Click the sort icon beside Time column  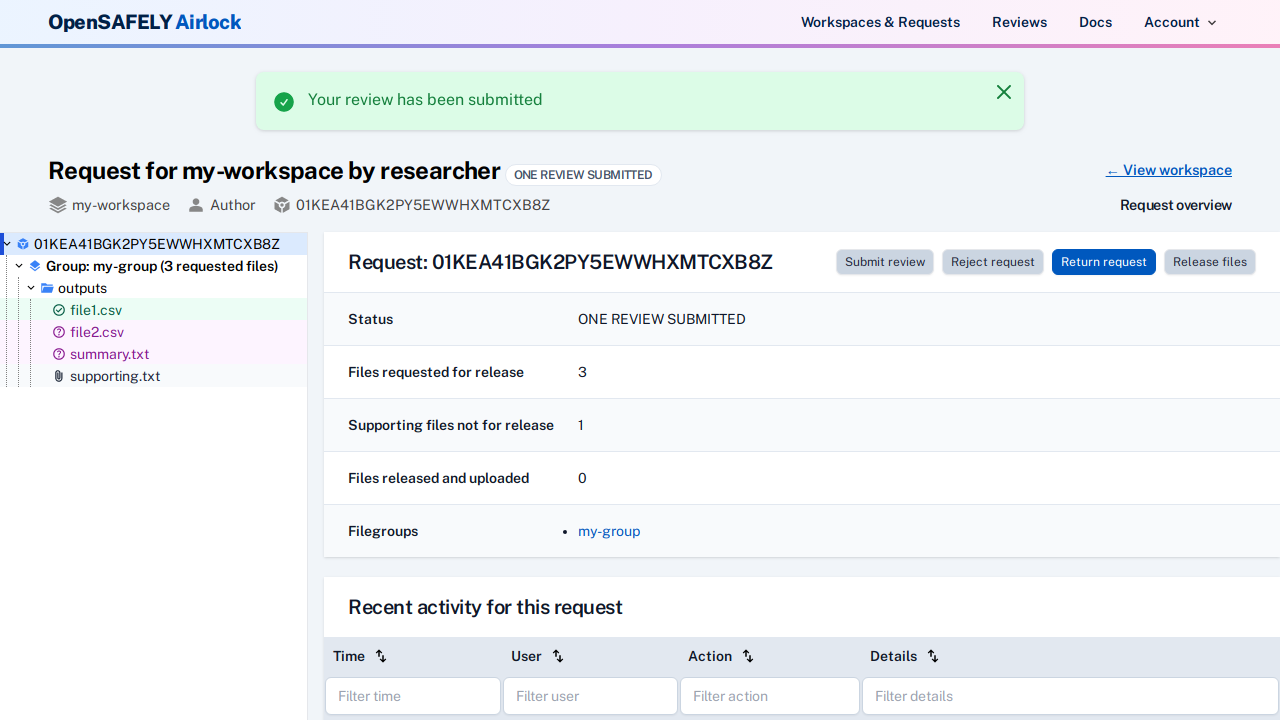coord(381,656)
